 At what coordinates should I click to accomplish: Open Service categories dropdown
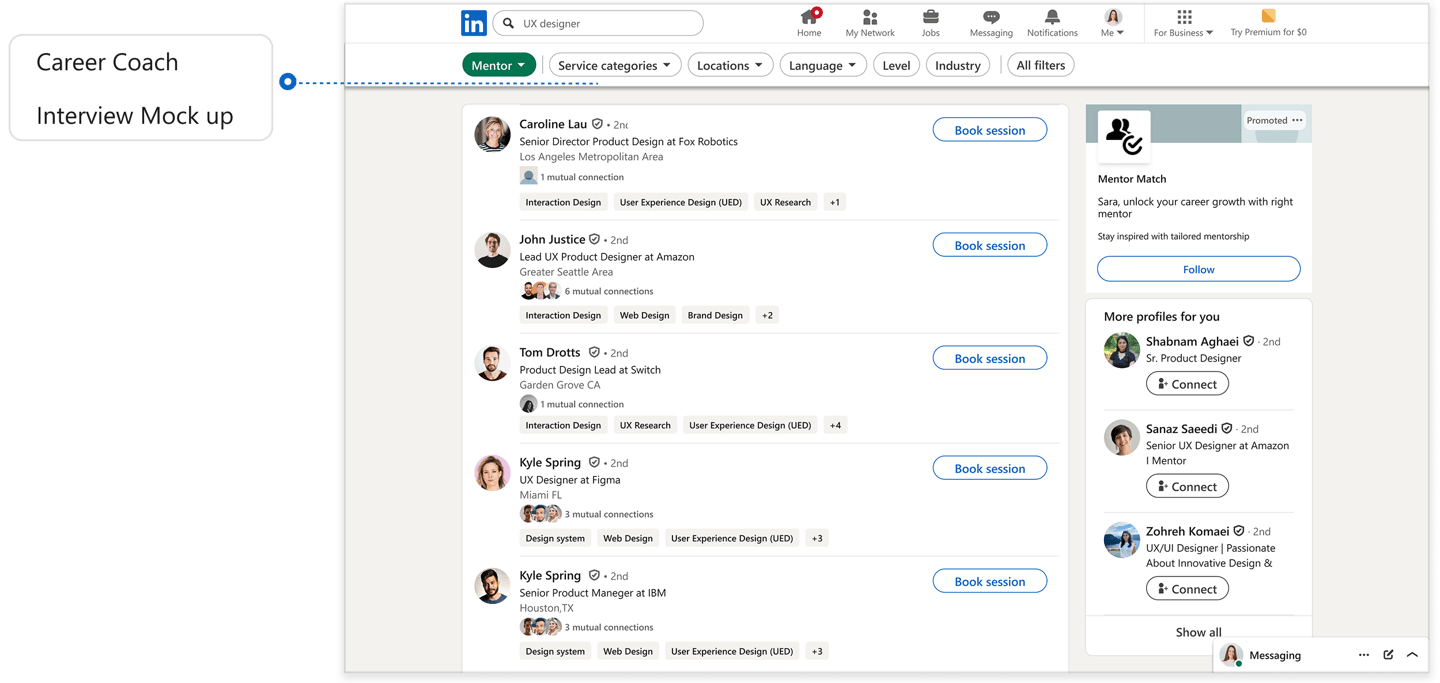pos(614,65)
